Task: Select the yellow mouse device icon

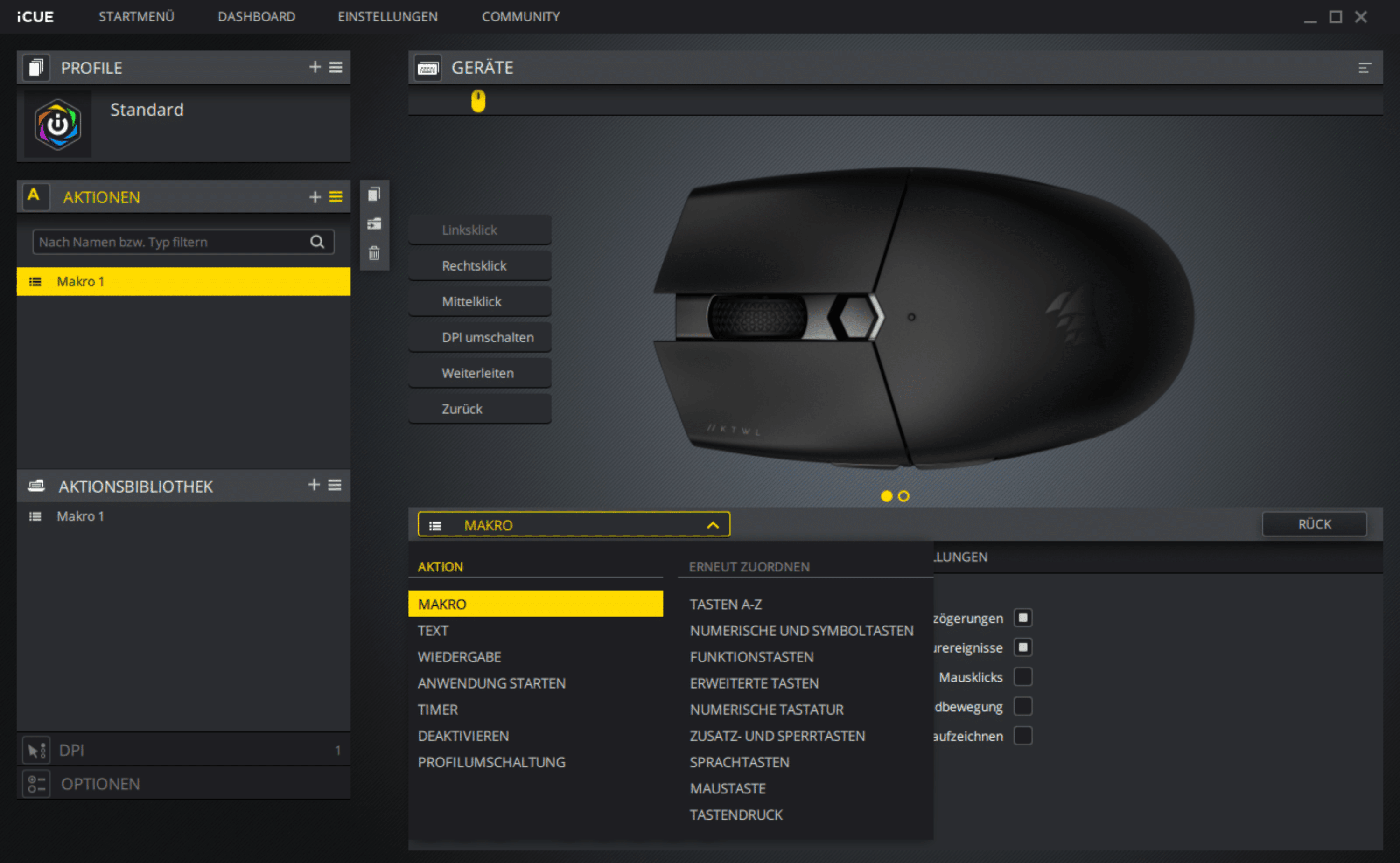Action: 478,102
